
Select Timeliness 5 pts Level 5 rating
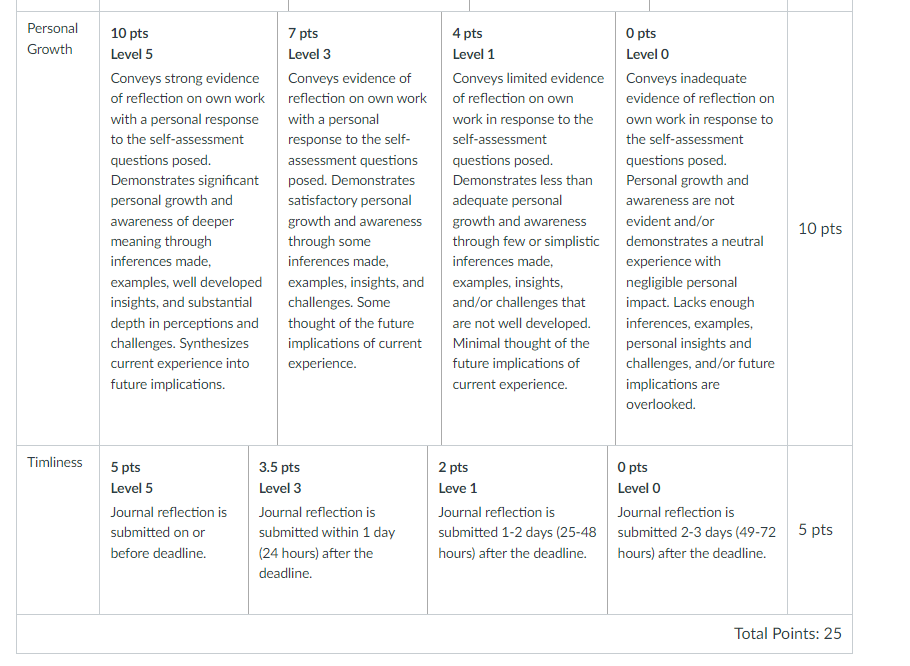174,530
